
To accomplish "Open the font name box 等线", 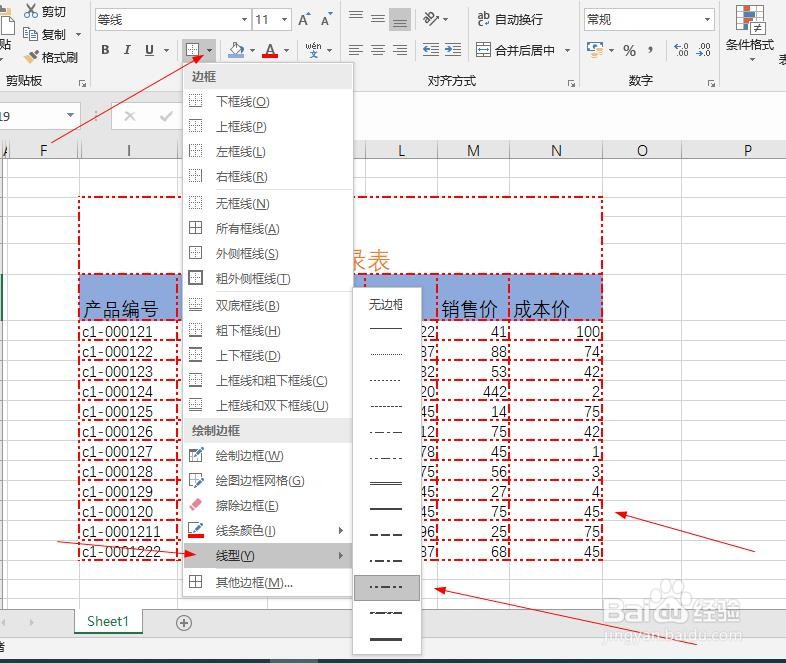I will pos(172,20).
